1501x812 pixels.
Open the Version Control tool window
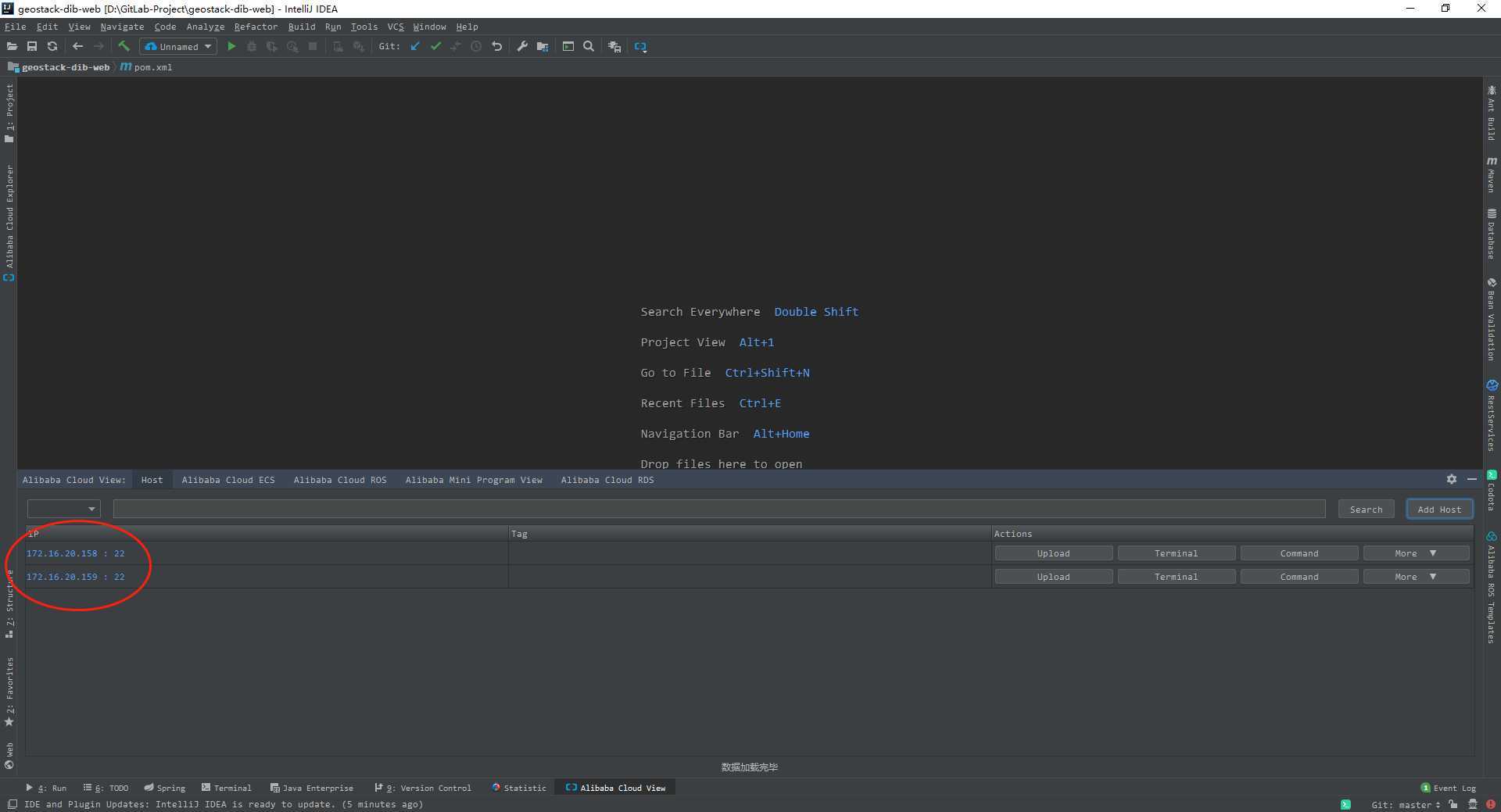[x=423, y=788]
